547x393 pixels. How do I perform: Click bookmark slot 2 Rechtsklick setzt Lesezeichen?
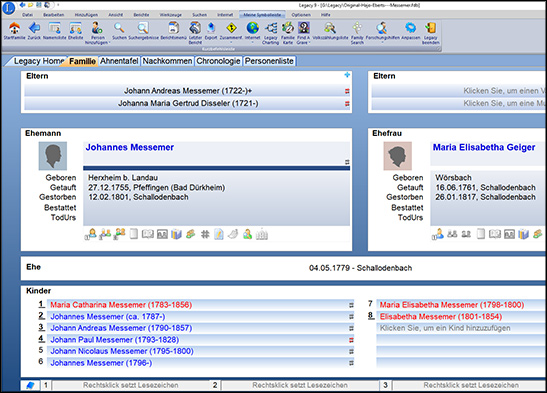tap(300, 385)
